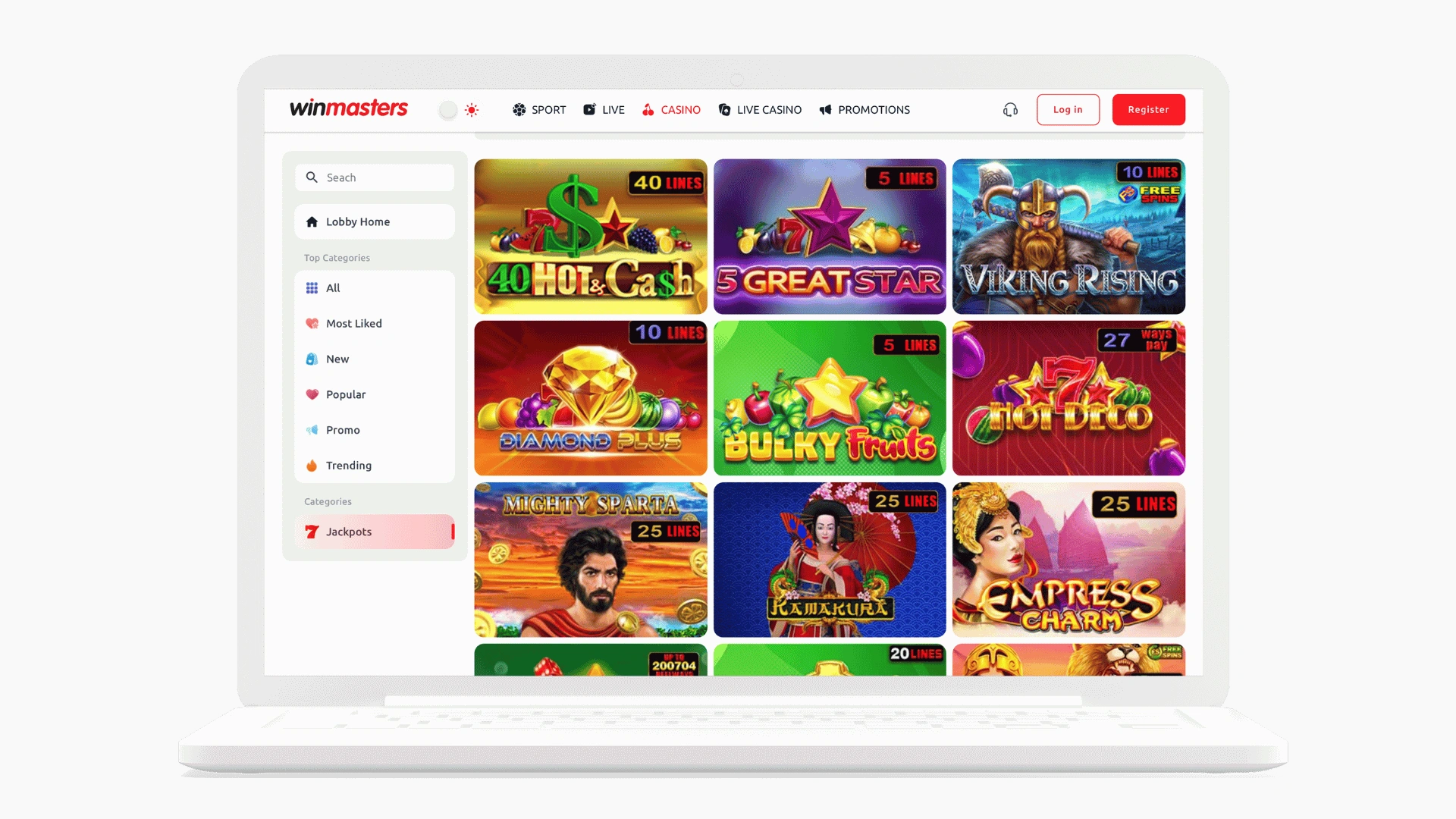
Task: Select the All games category
Action: click(332, 288)
